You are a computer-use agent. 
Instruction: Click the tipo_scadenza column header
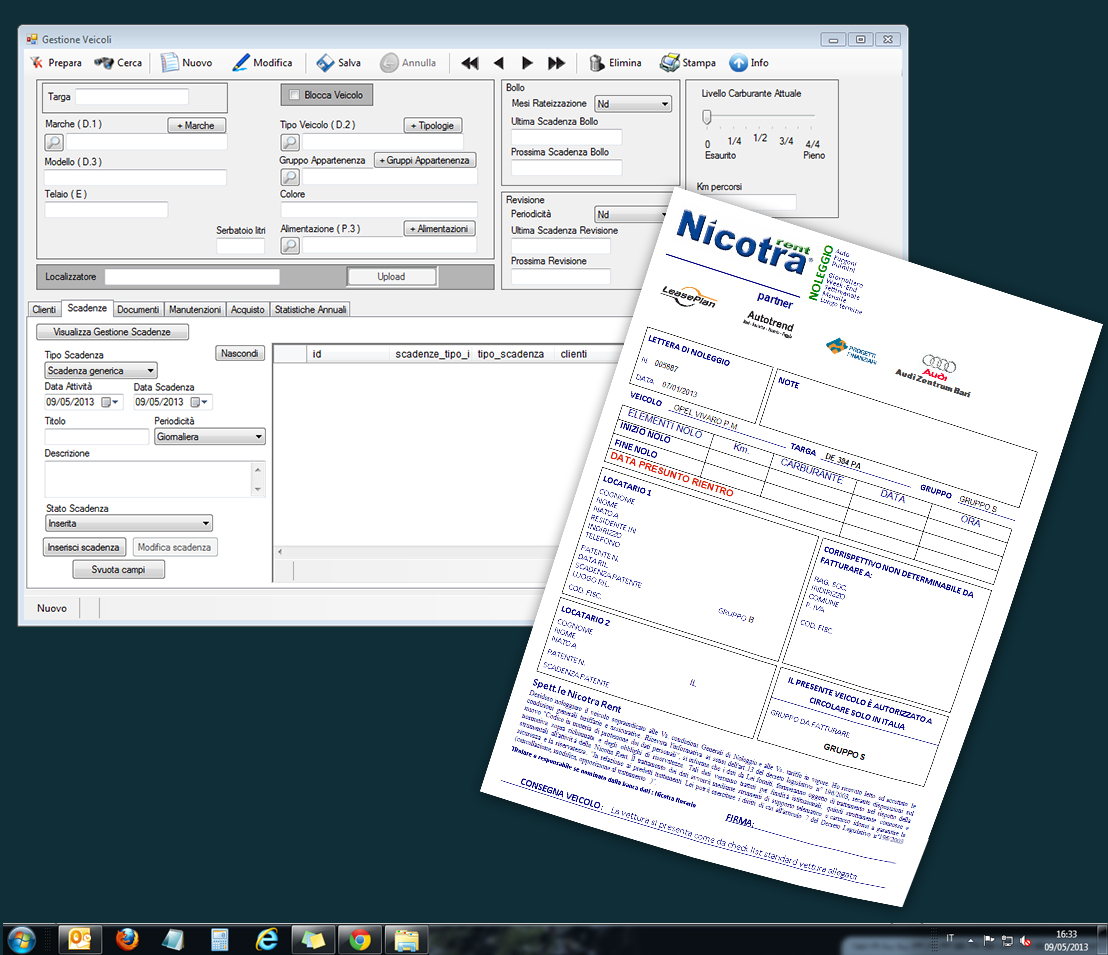click(x=511, y=353)
